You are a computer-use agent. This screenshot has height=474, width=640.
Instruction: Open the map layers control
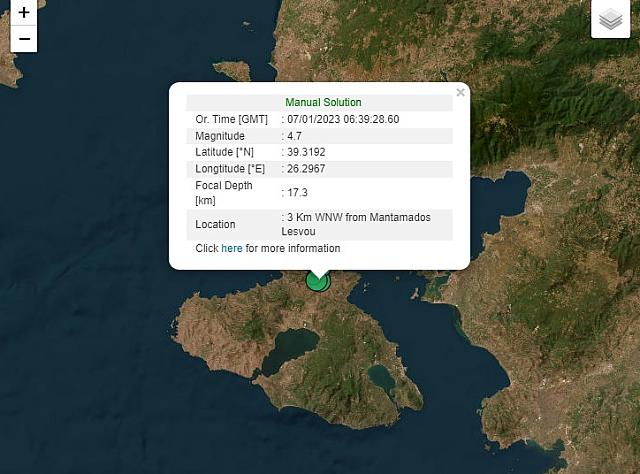610,19
